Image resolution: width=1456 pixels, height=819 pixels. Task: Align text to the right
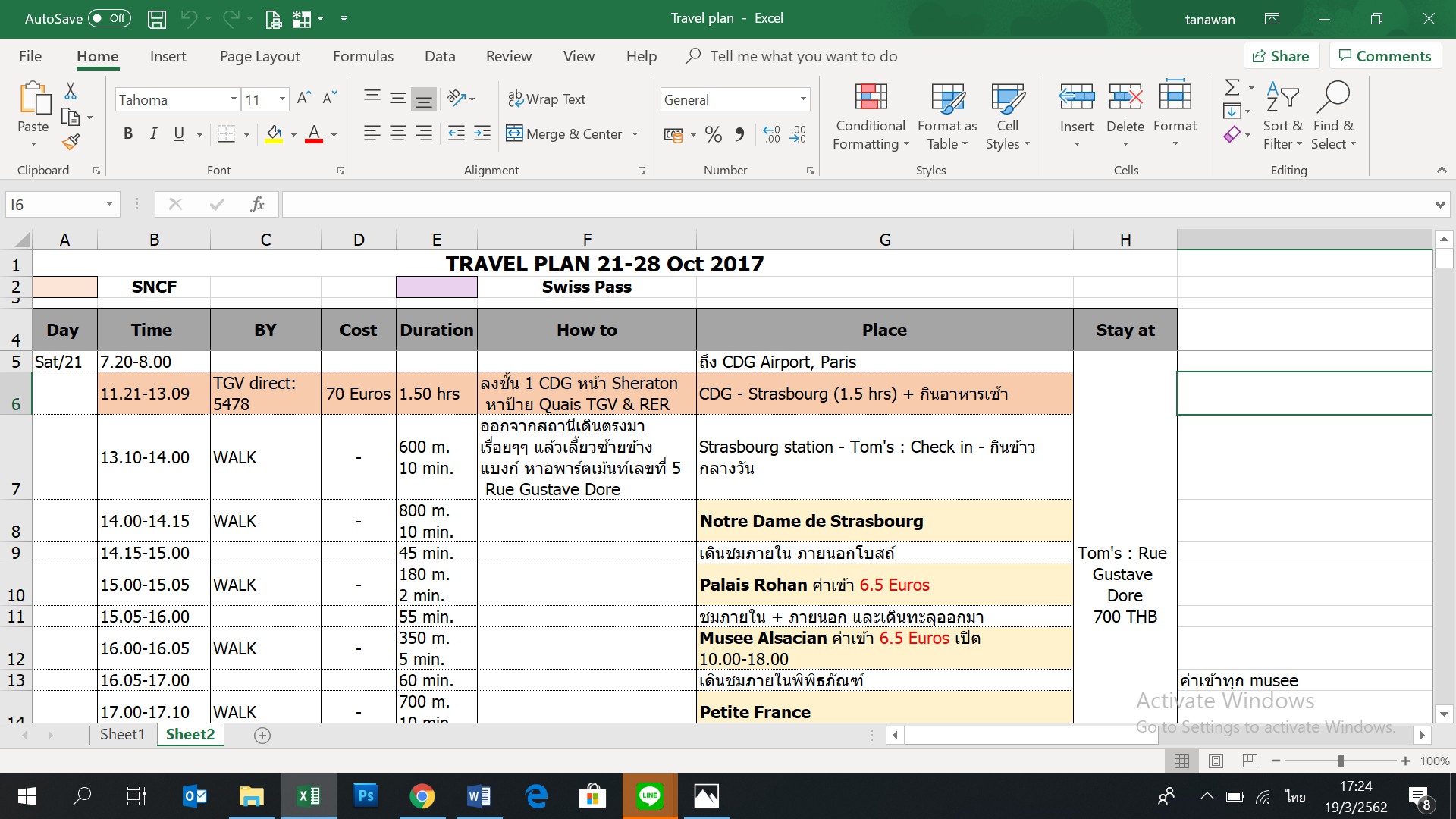(x=424, y=134)
